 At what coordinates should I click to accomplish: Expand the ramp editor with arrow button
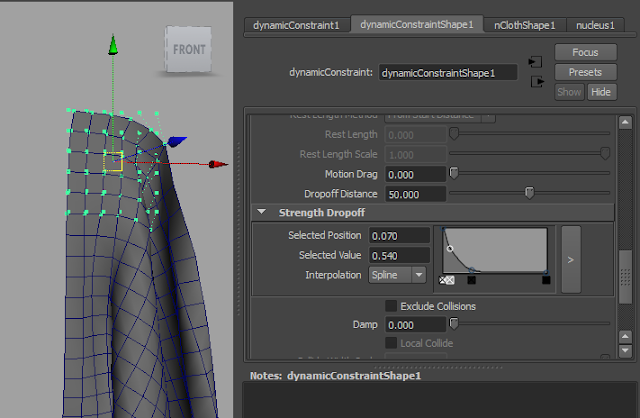[571, 260]
